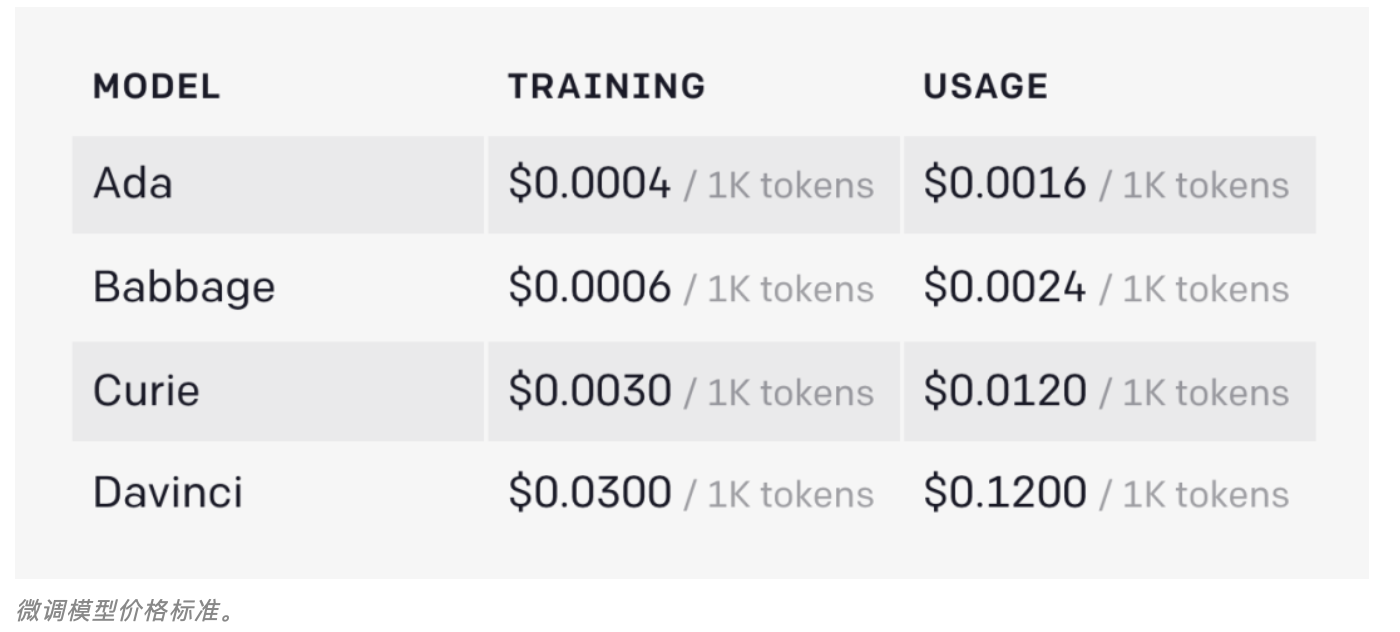Click the MODEL column header
Screen dimensions: 1400x632
(156, 86)
